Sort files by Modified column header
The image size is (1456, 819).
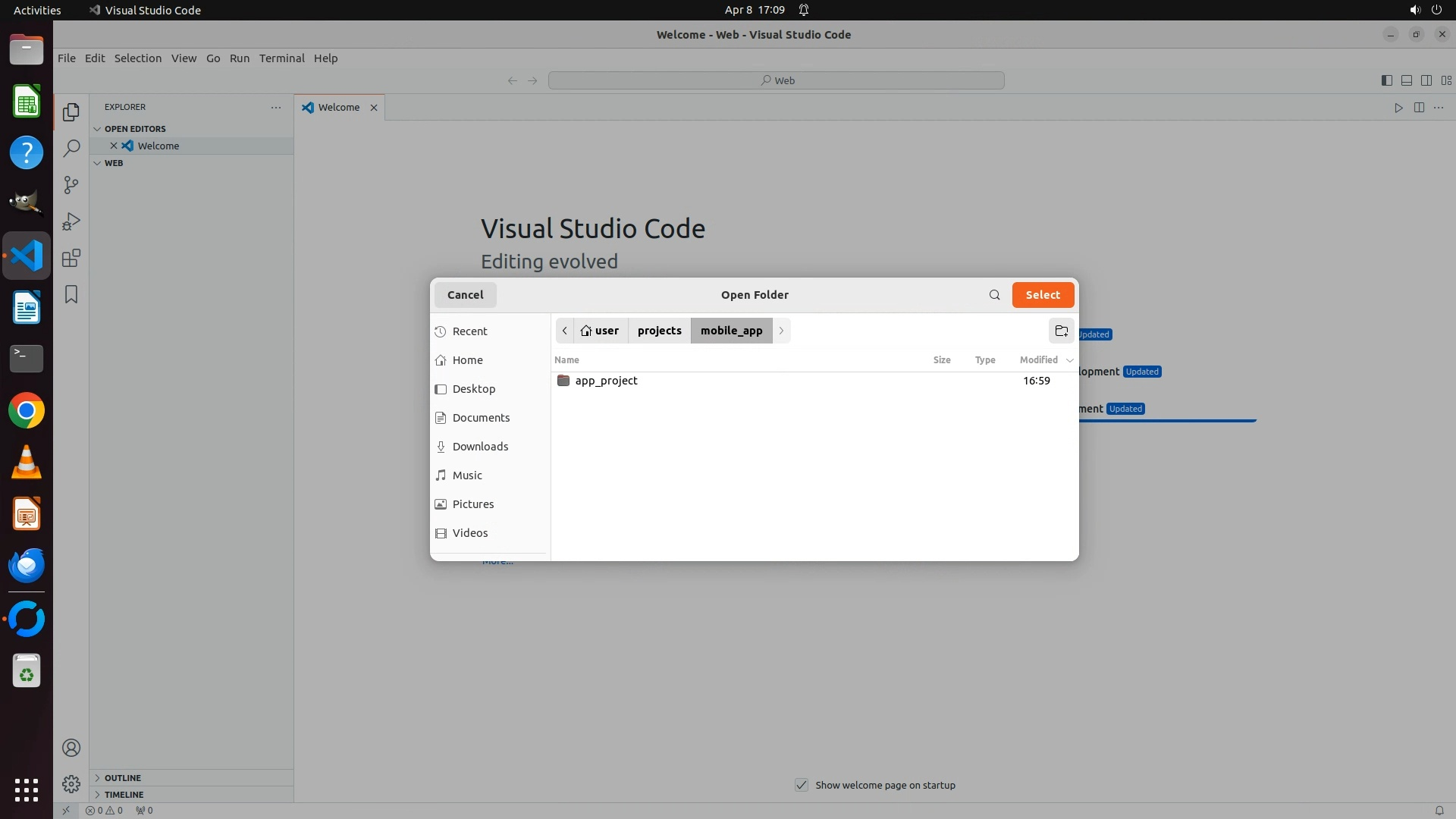click(x=1038, y=360)
